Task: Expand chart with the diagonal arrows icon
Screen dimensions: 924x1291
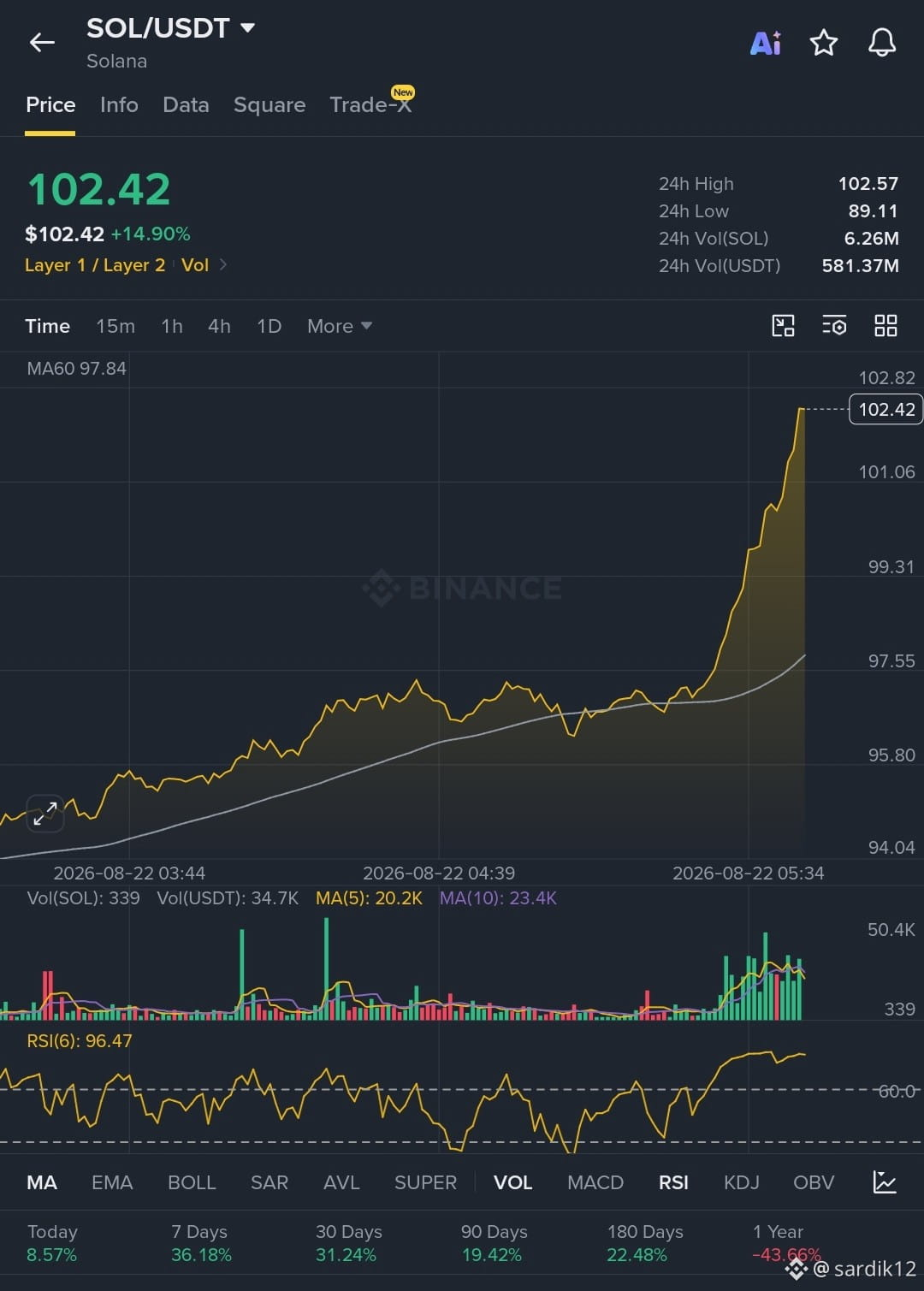Action: click(x=45, y=814)
